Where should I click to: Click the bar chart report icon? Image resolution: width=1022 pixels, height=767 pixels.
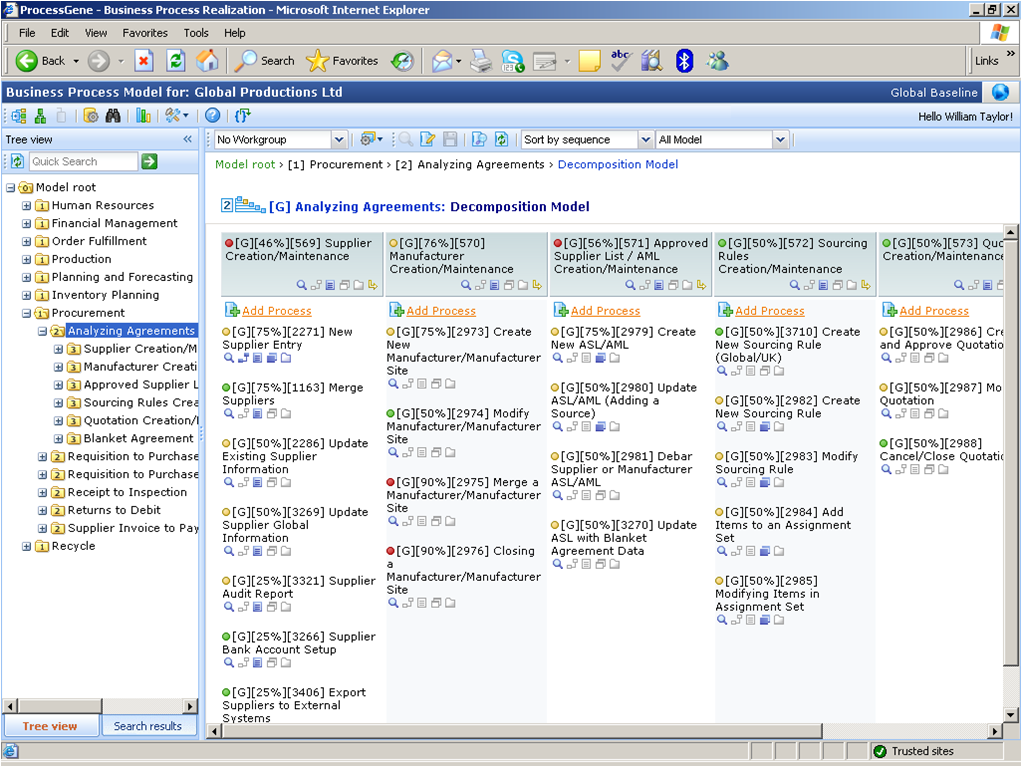(143, 116)
